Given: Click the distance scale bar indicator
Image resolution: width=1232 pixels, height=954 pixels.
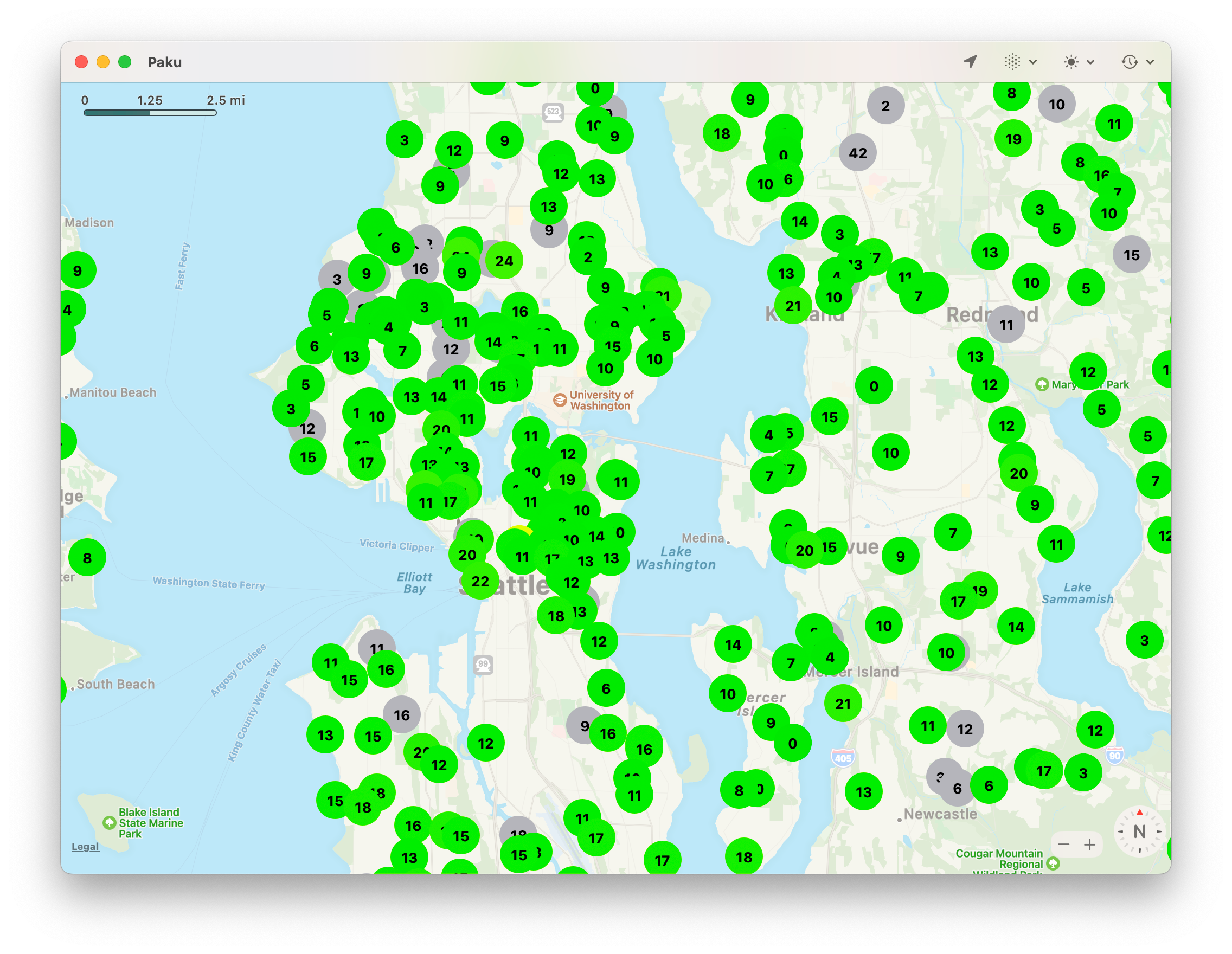Looking at the screenshot, I should (150, 112).
